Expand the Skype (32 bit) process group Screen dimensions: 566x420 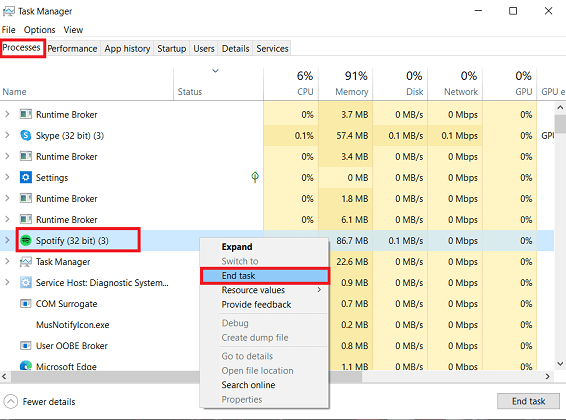point(7,135)
